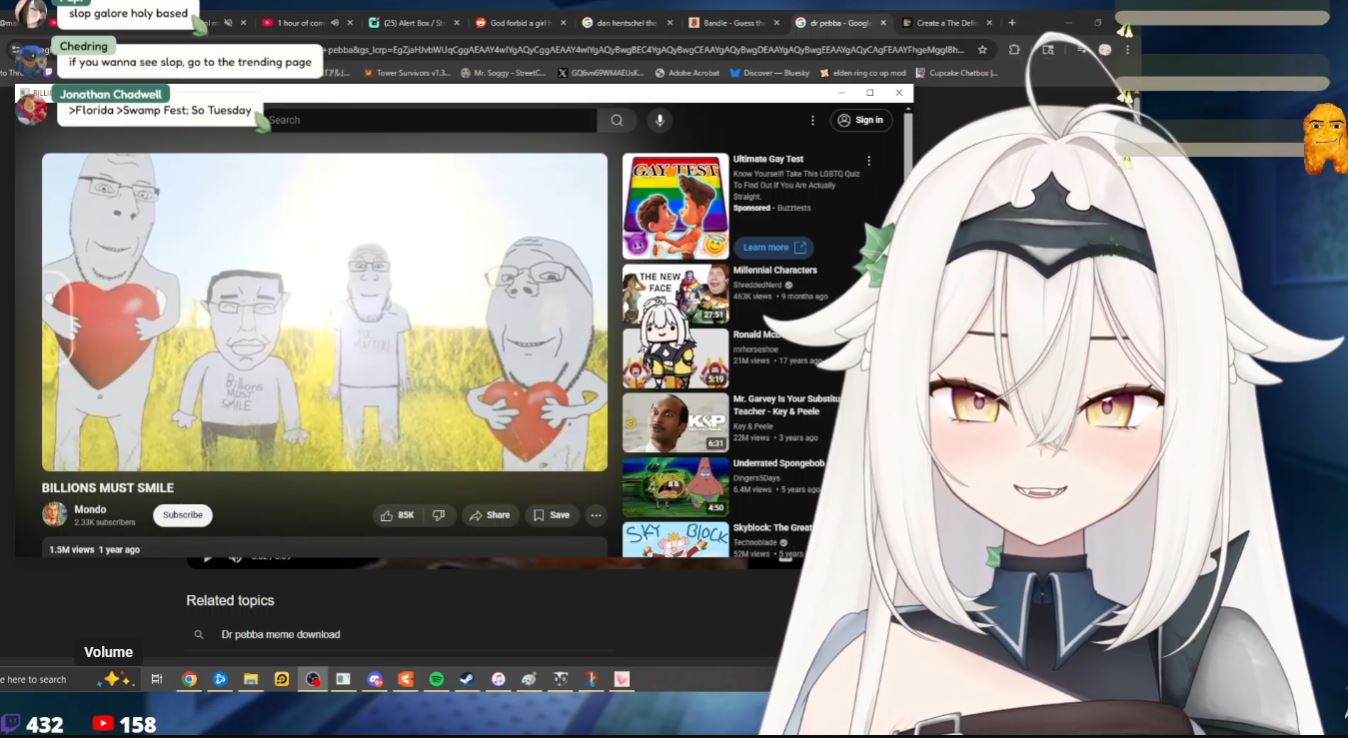Image resolution: width=1348 pixels, height=738 pixels.
Task: Open Steam from the taskbar
Action: (x=467, y=679)
